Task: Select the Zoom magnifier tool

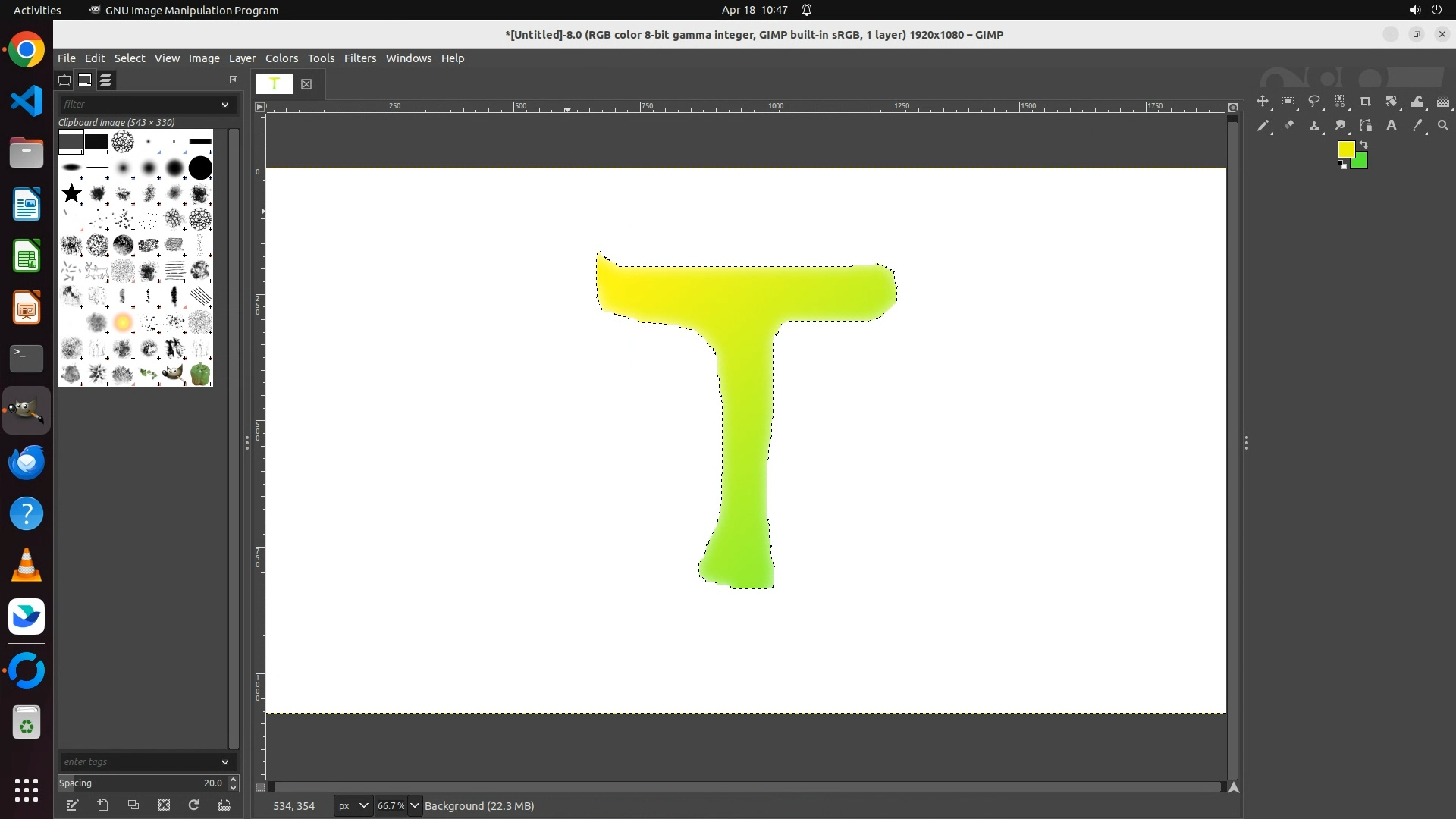Action: pyautogui.click(x=1443, y=126)
